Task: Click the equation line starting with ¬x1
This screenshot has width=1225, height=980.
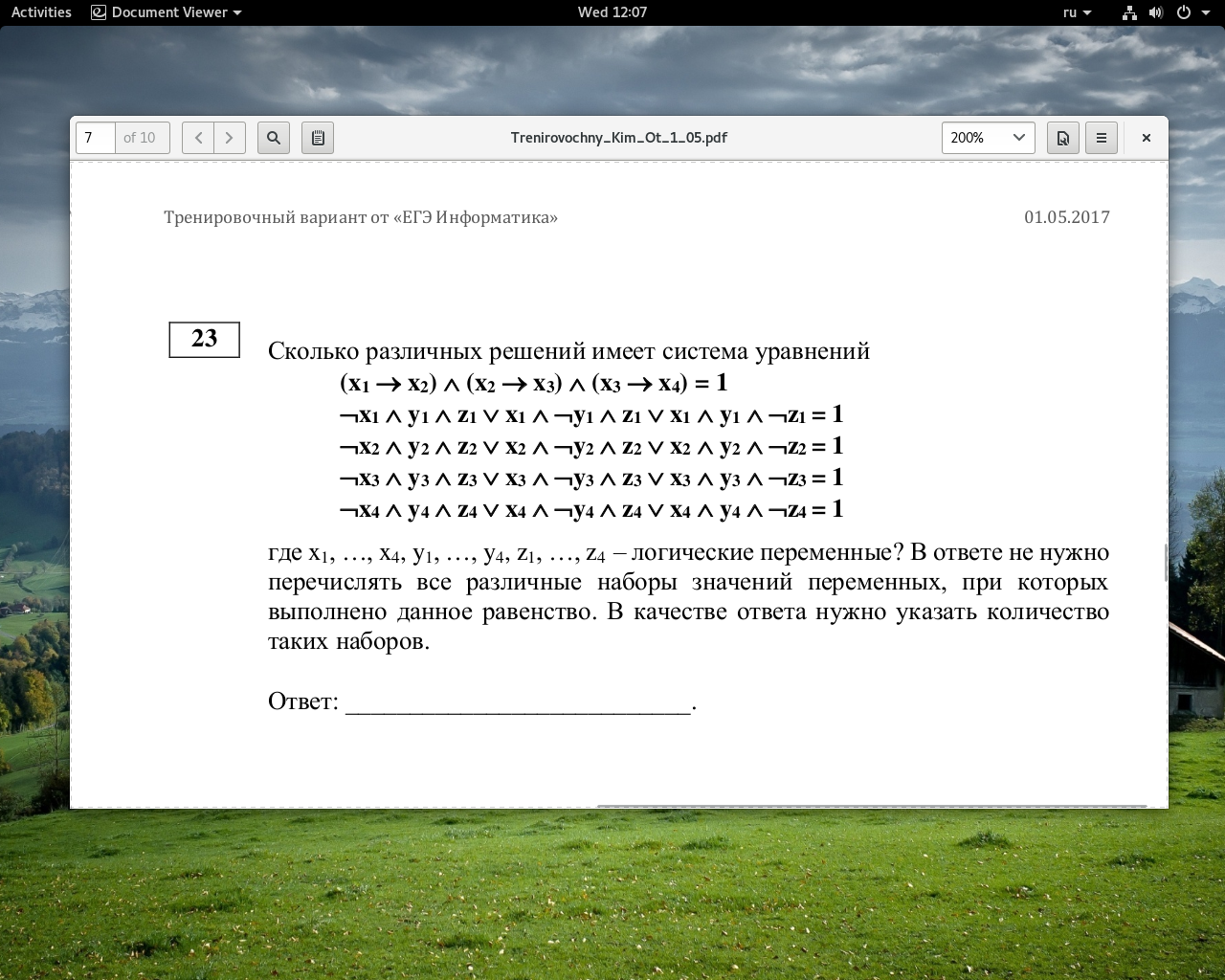Action: pos(591,414)
